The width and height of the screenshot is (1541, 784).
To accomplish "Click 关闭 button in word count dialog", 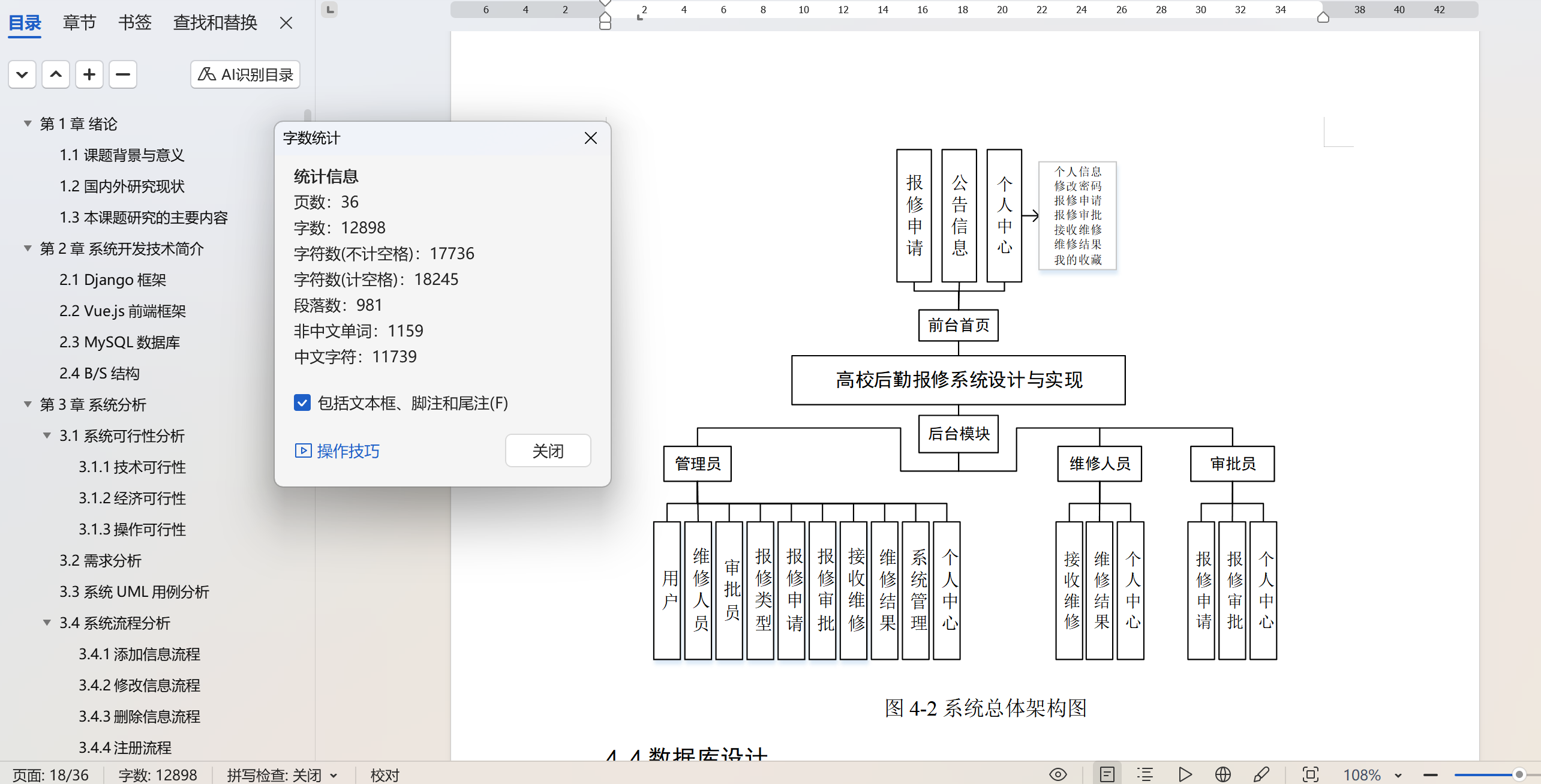I will (x=547, y=450).
